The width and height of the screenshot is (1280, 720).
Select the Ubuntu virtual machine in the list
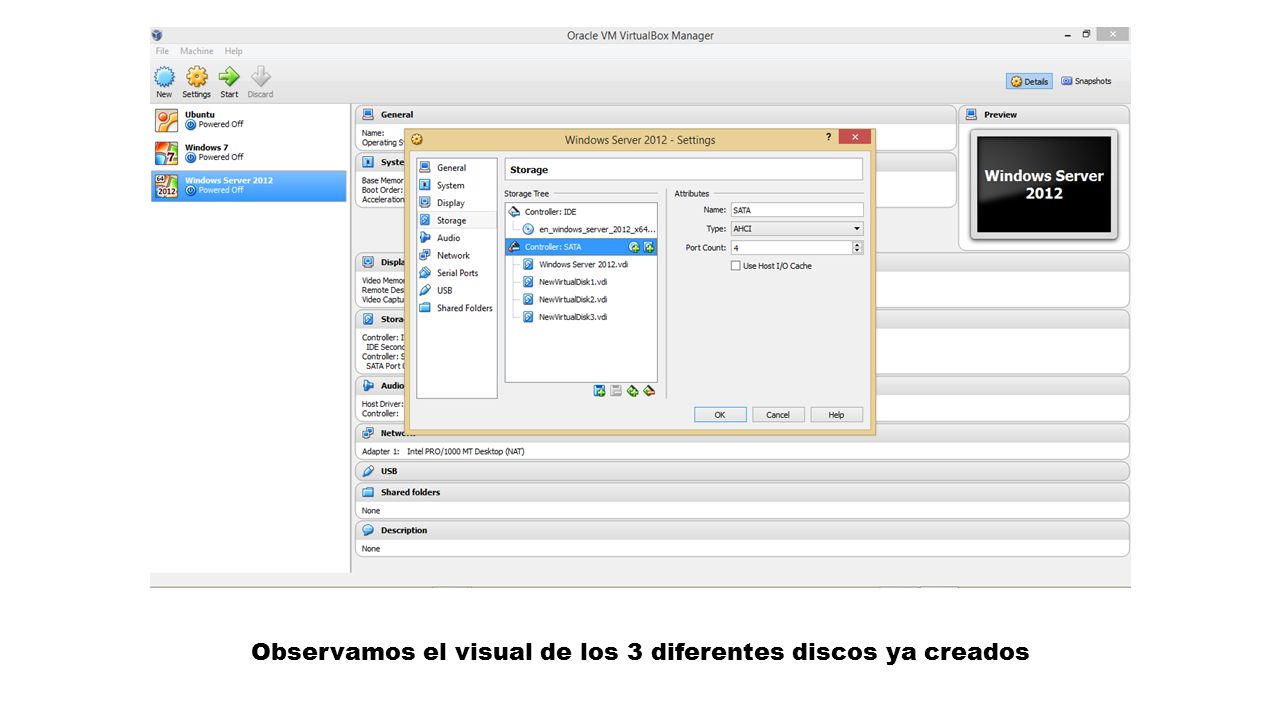[249, 120]
